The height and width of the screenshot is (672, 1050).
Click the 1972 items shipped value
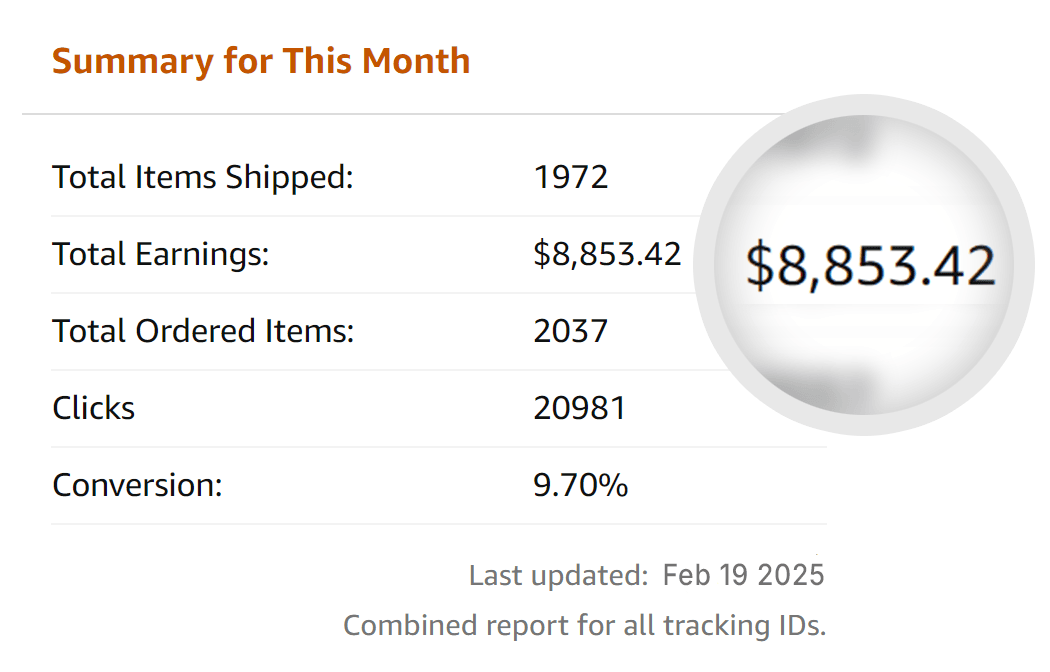tap(571, 177)
